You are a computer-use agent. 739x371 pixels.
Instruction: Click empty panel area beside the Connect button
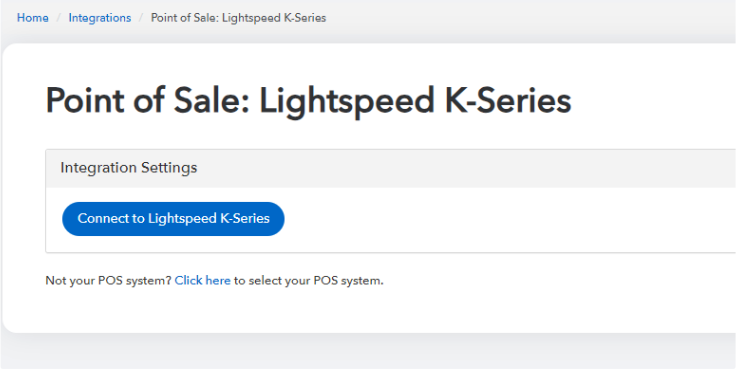509,219
